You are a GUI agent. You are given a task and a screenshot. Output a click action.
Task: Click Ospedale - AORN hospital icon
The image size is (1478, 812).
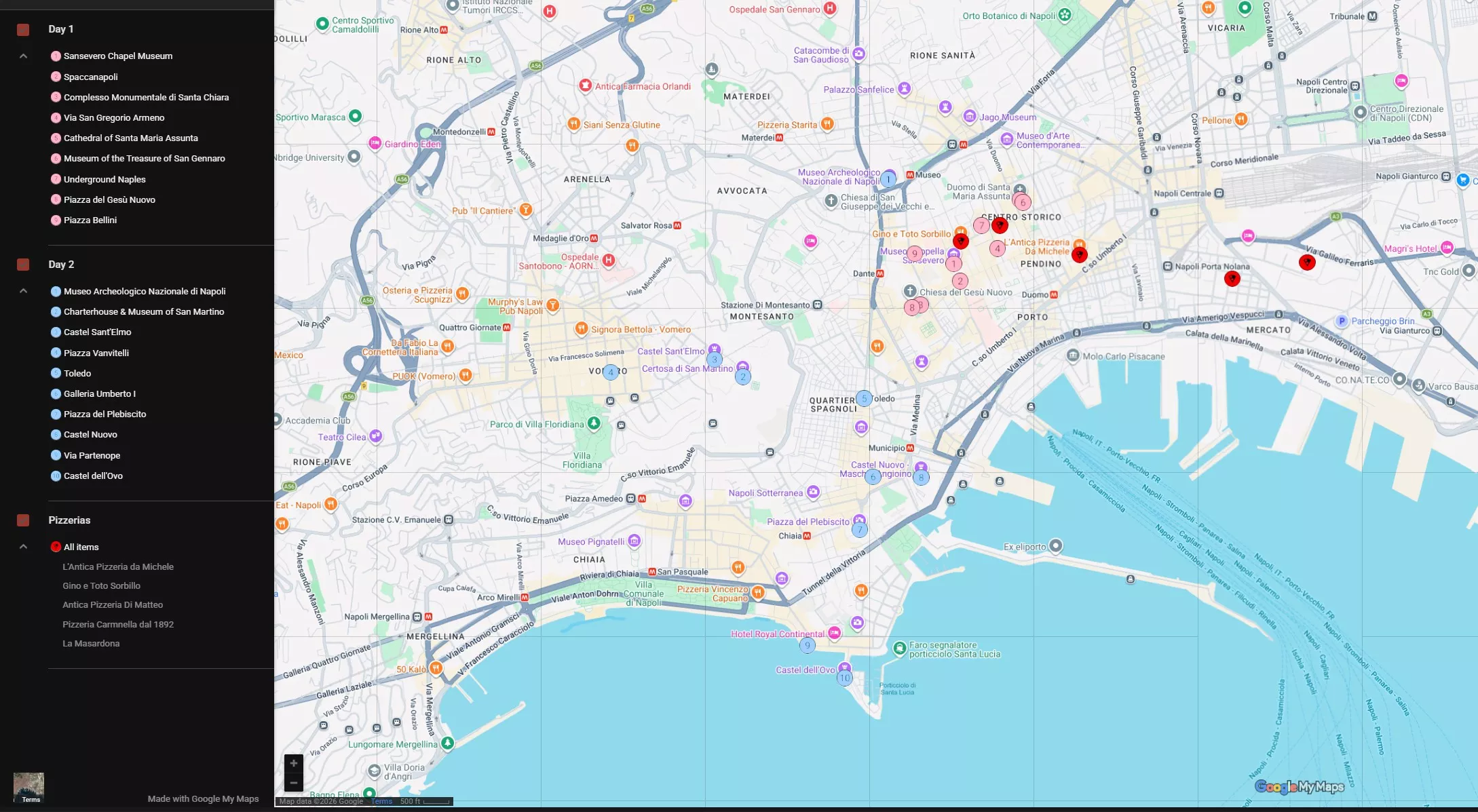click(x=609, y=260)
